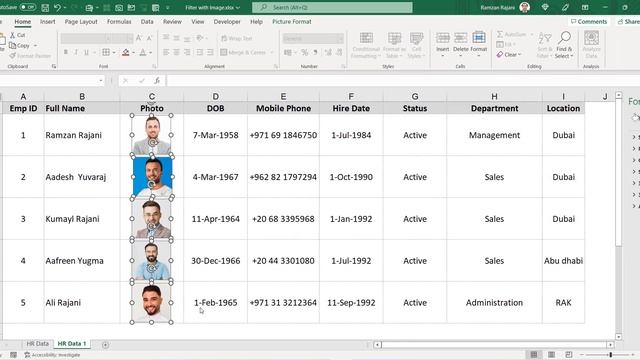This screenshot has height=360, width=640.
Task: Click in the Search box
Action: 332,7
